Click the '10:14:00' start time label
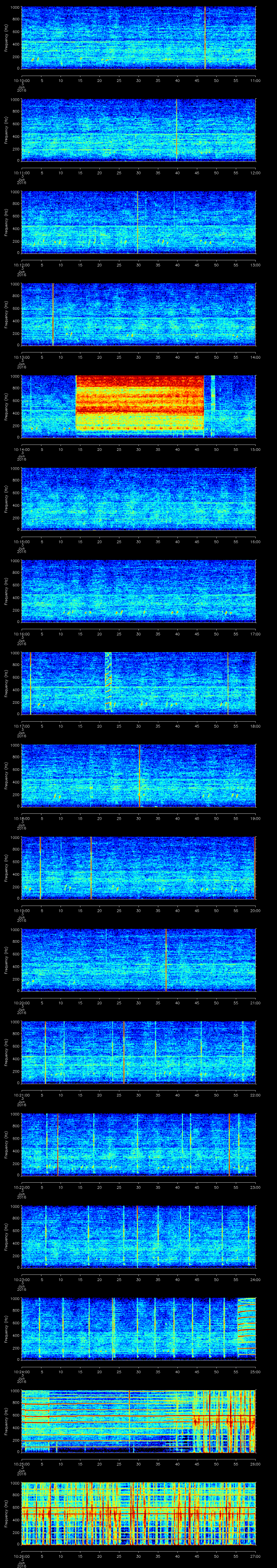 point(22,449)
